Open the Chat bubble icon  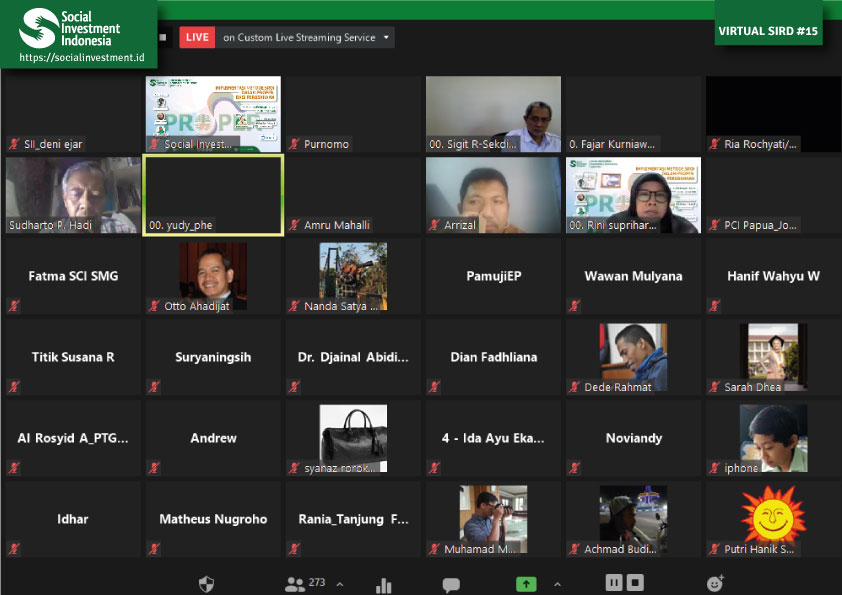tap(451, 584)
